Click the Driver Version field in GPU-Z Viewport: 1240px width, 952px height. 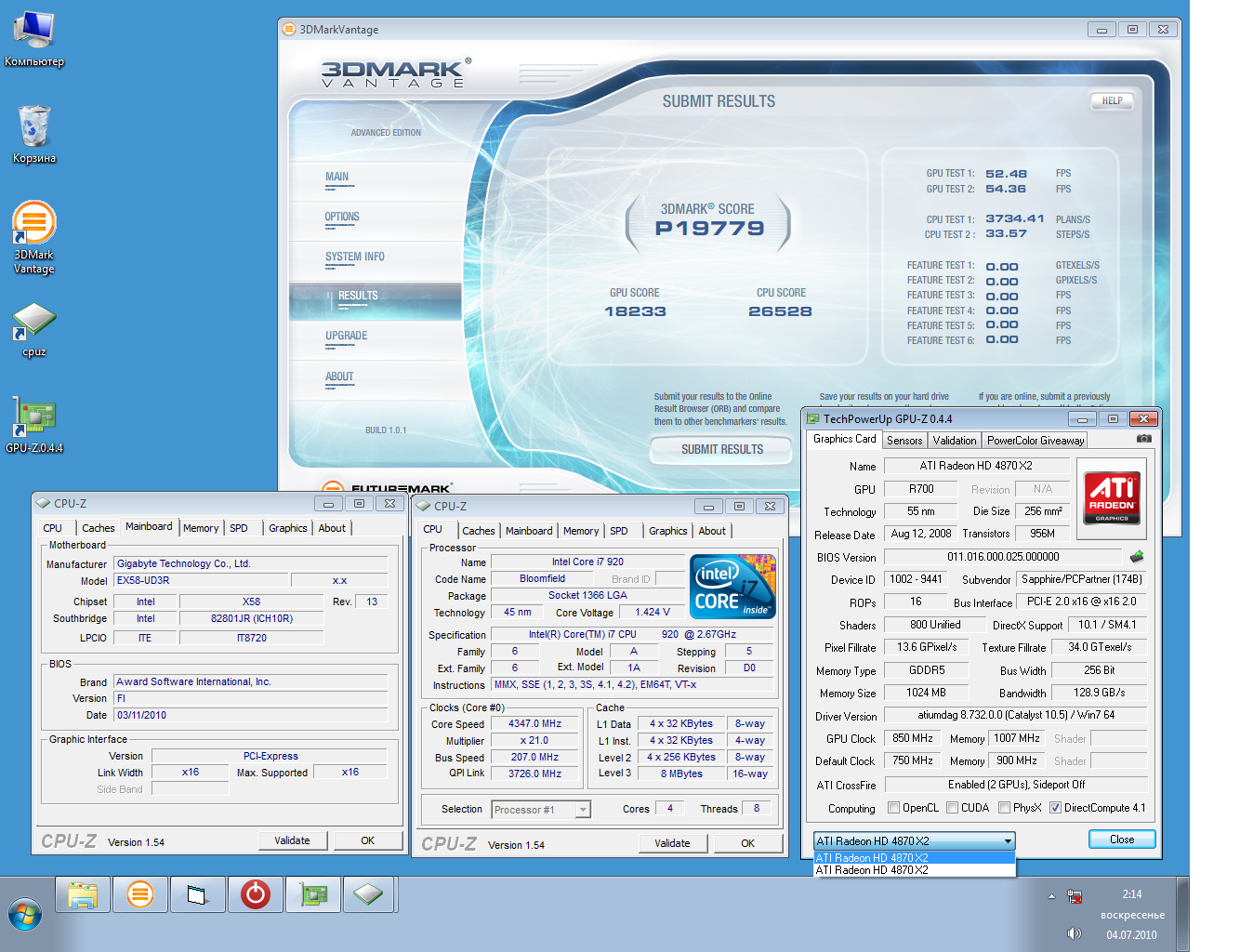pyautogui.click(x=1015, y=715)
